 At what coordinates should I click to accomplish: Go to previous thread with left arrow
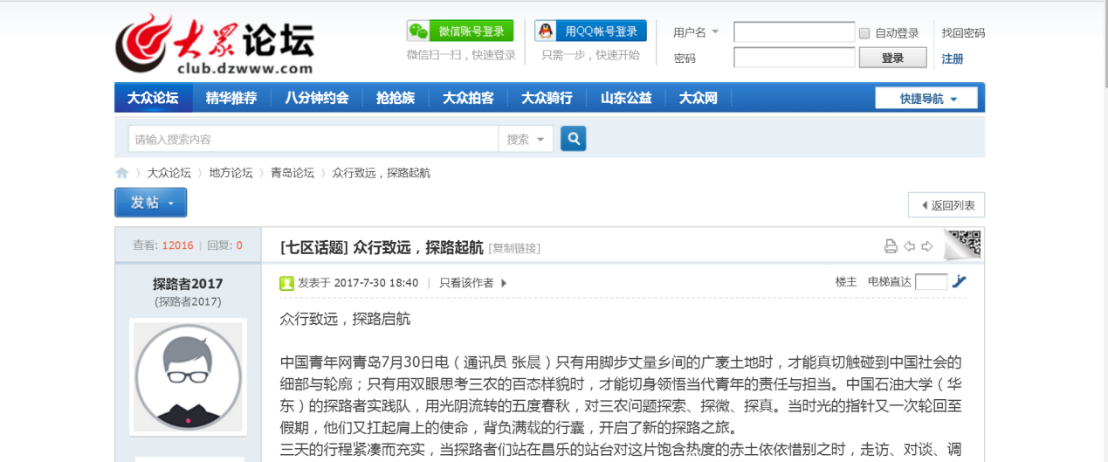[909, 247]
